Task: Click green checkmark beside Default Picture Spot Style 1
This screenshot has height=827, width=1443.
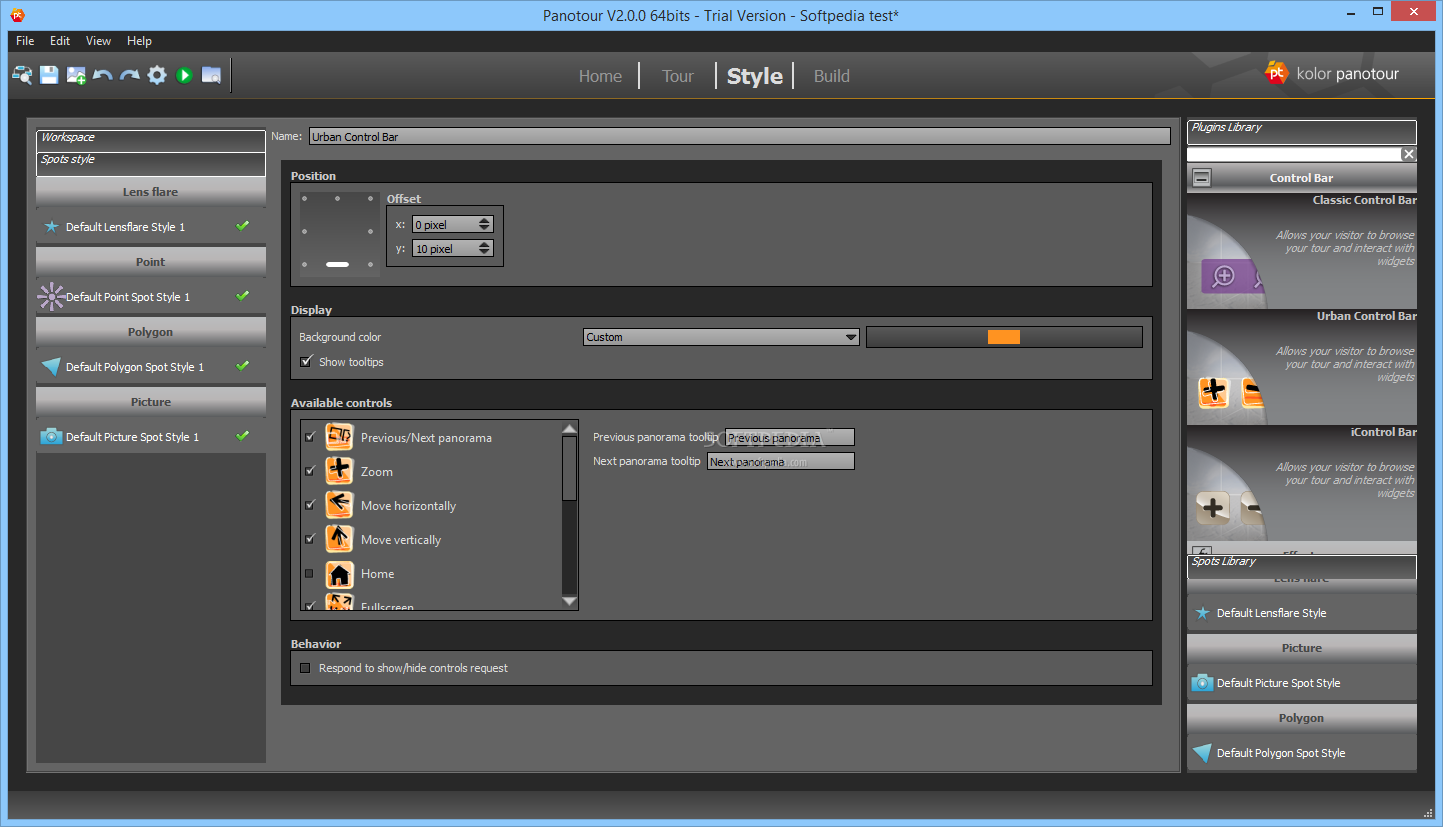Action: [x=242, y=436]
